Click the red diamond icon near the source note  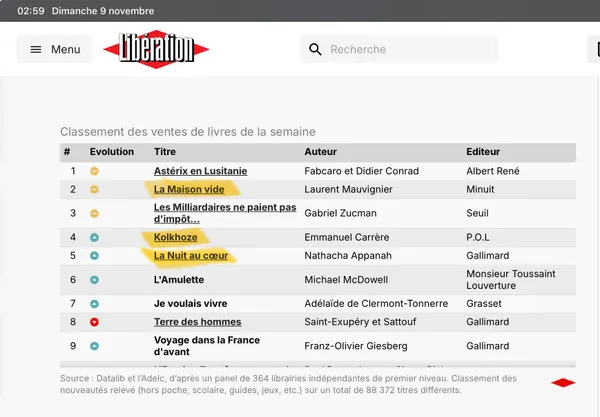coord(563,383)
